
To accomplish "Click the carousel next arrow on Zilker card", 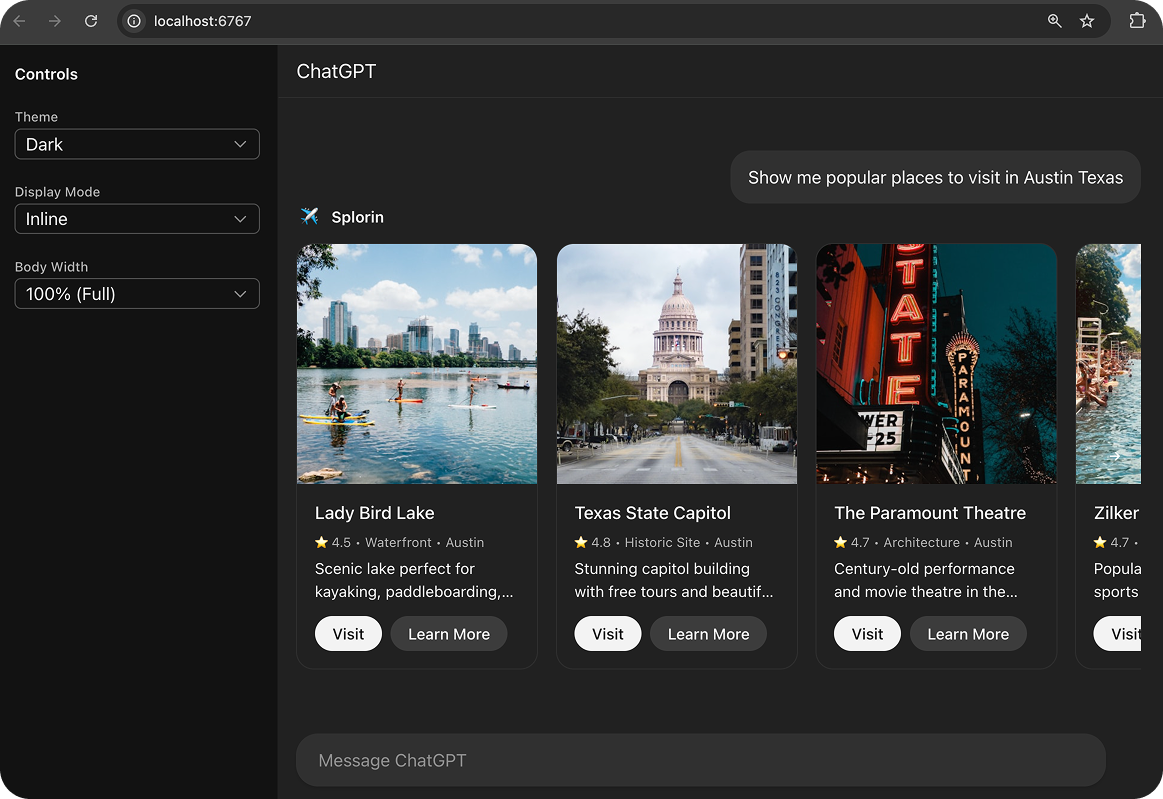I will [x=1114, y=455].
